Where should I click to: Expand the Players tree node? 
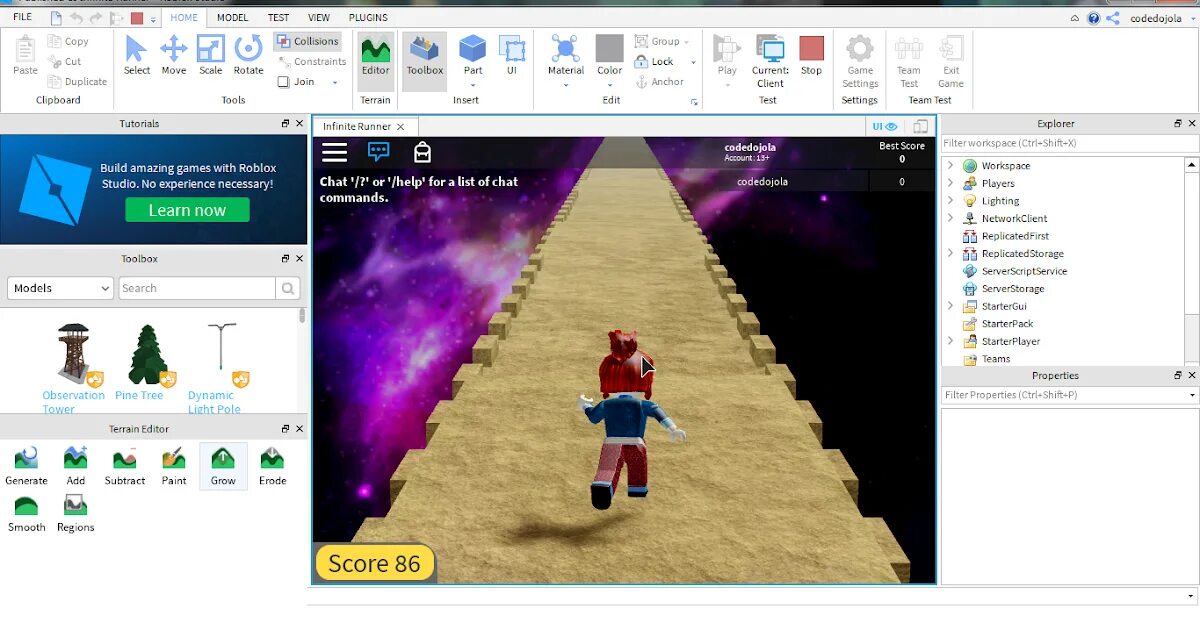950,183
